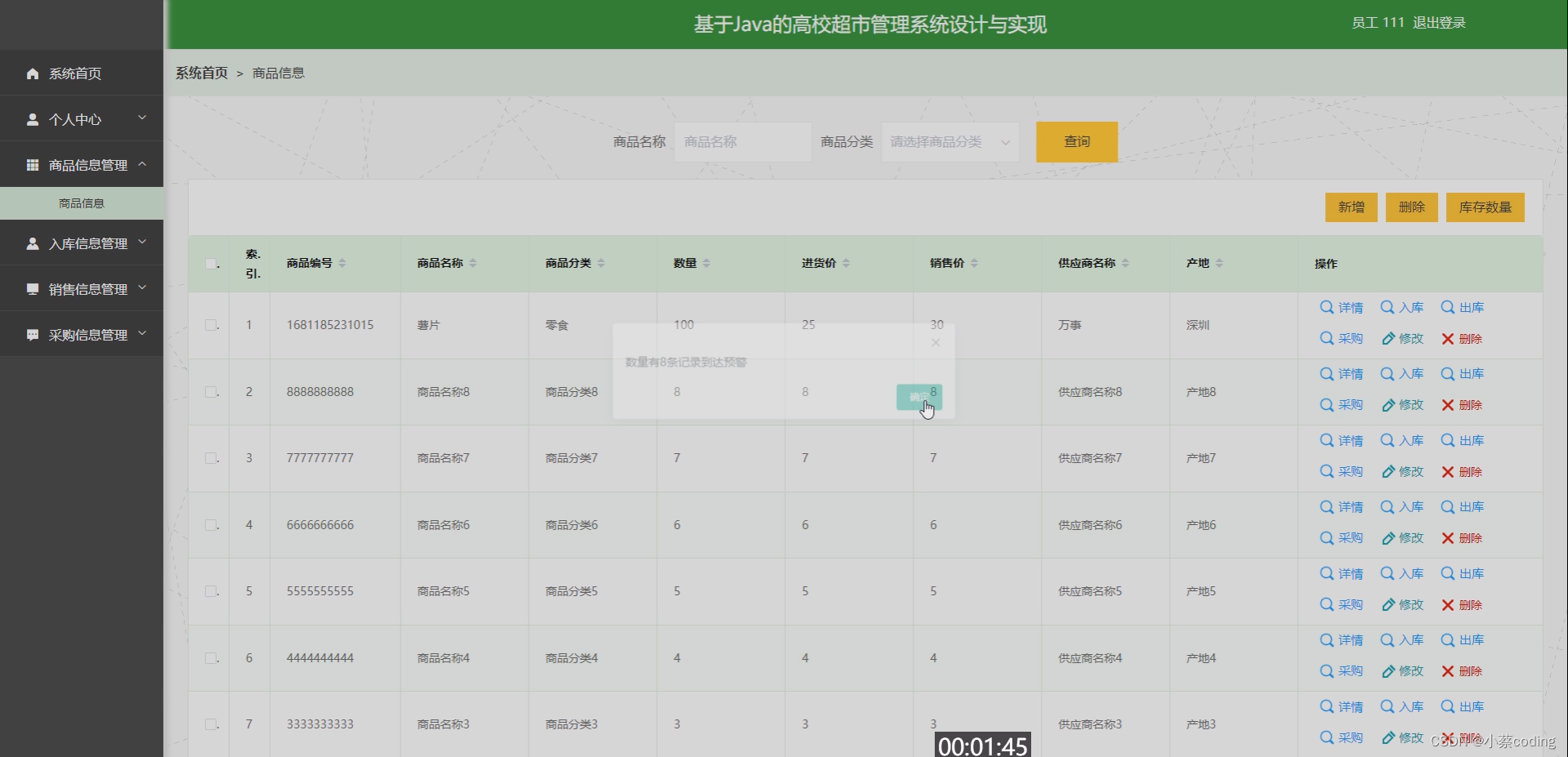Sort by 商品编号 column arrows
The width and height of the screenshot is (1568, 757).
(x=342, y=263)
